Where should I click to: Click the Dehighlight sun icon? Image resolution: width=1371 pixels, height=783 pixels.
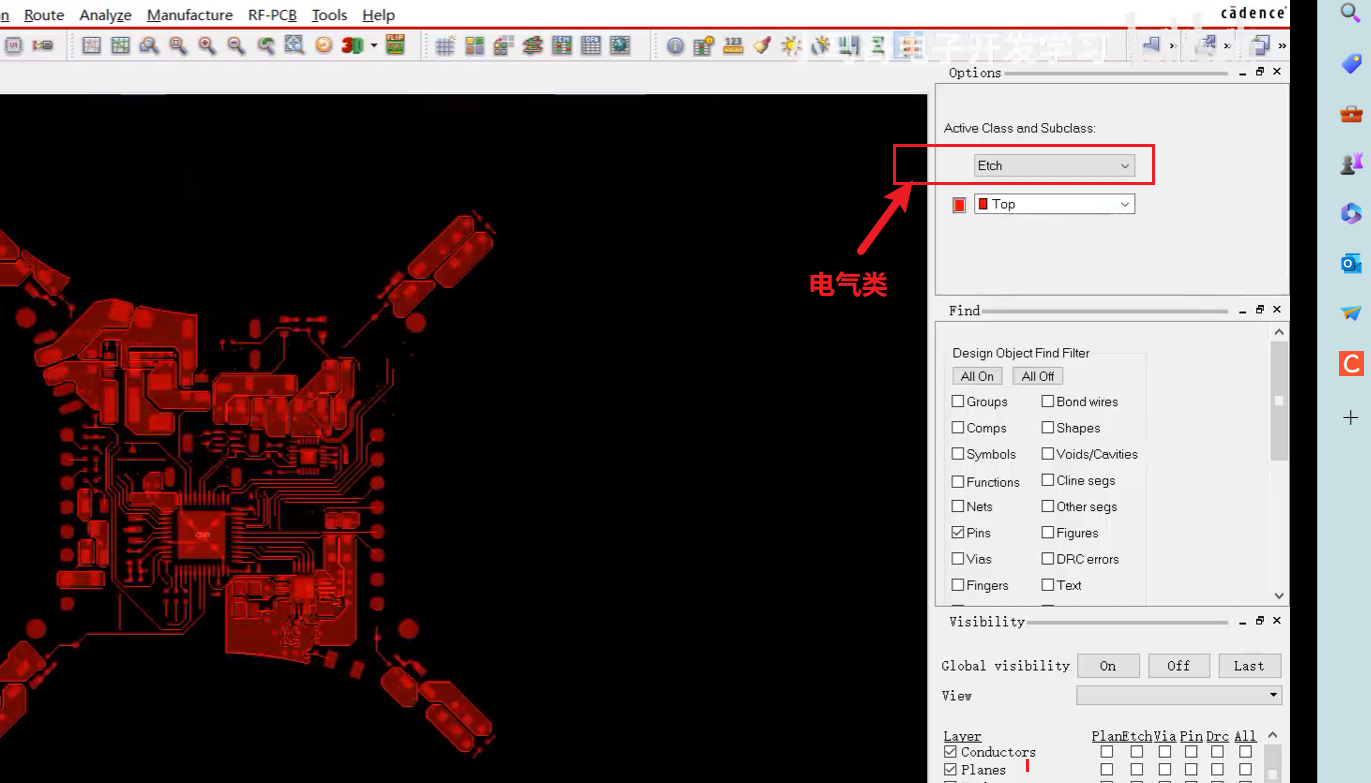(791, 46)
